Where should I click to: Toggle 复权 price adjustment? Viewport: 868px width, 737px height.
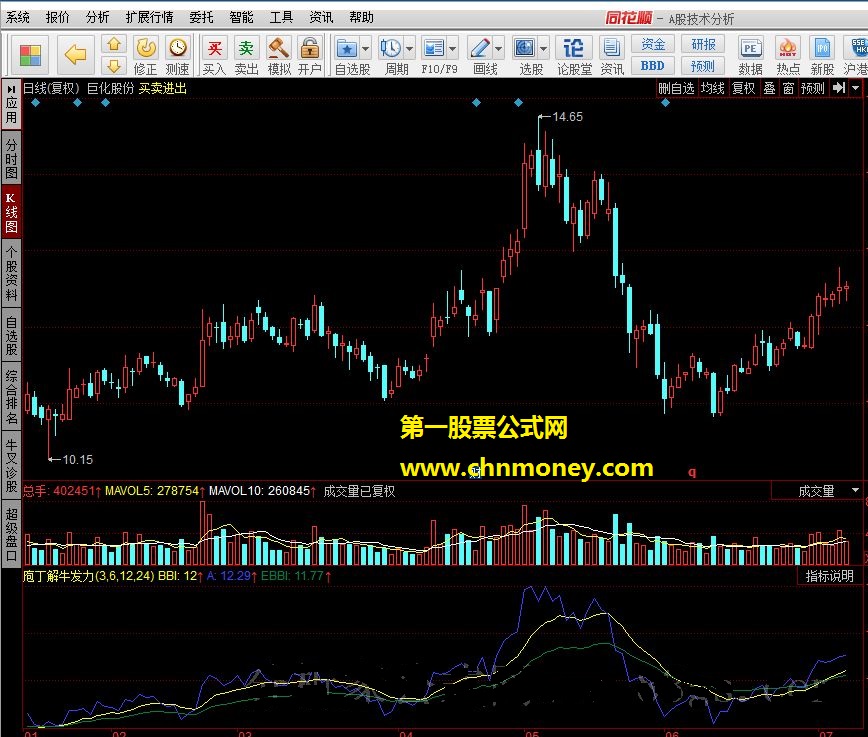tap(743, 88)
